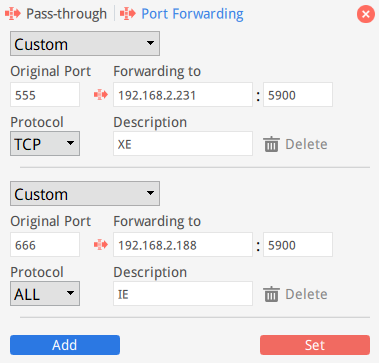Click the red forwarding arrow next to port 555

click(x=101, y=95)
